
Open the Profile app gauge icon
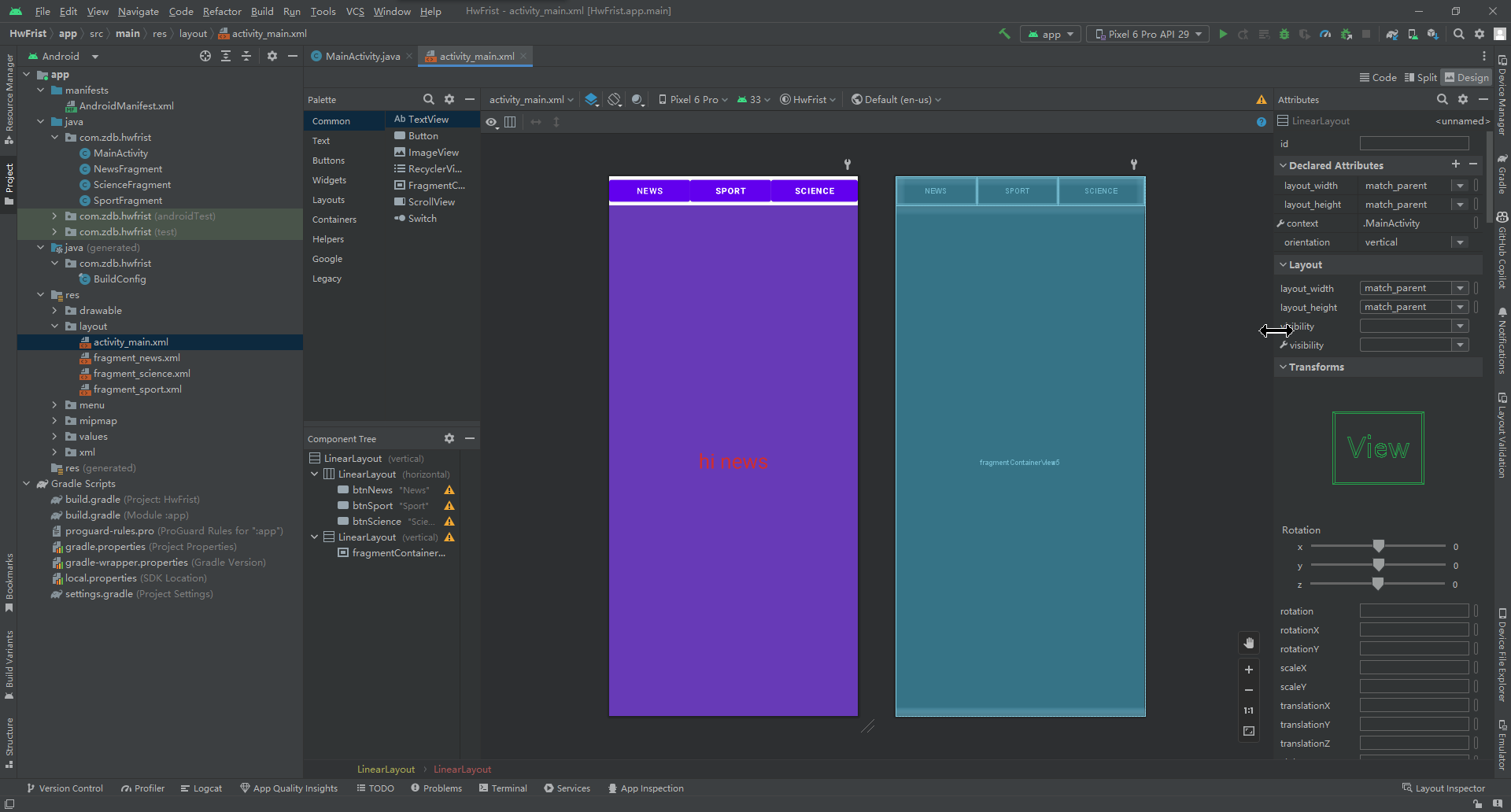click(1325, 34)
